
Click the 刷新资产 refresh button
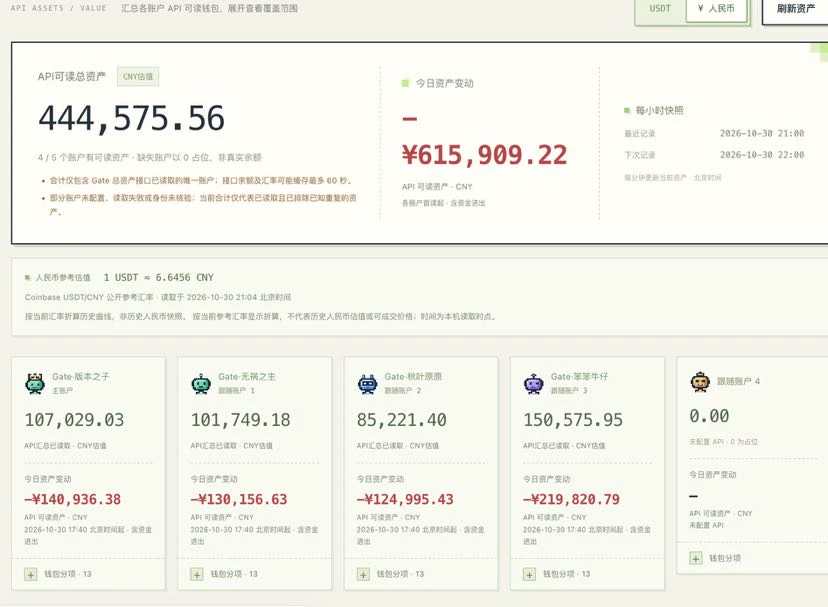795,8
